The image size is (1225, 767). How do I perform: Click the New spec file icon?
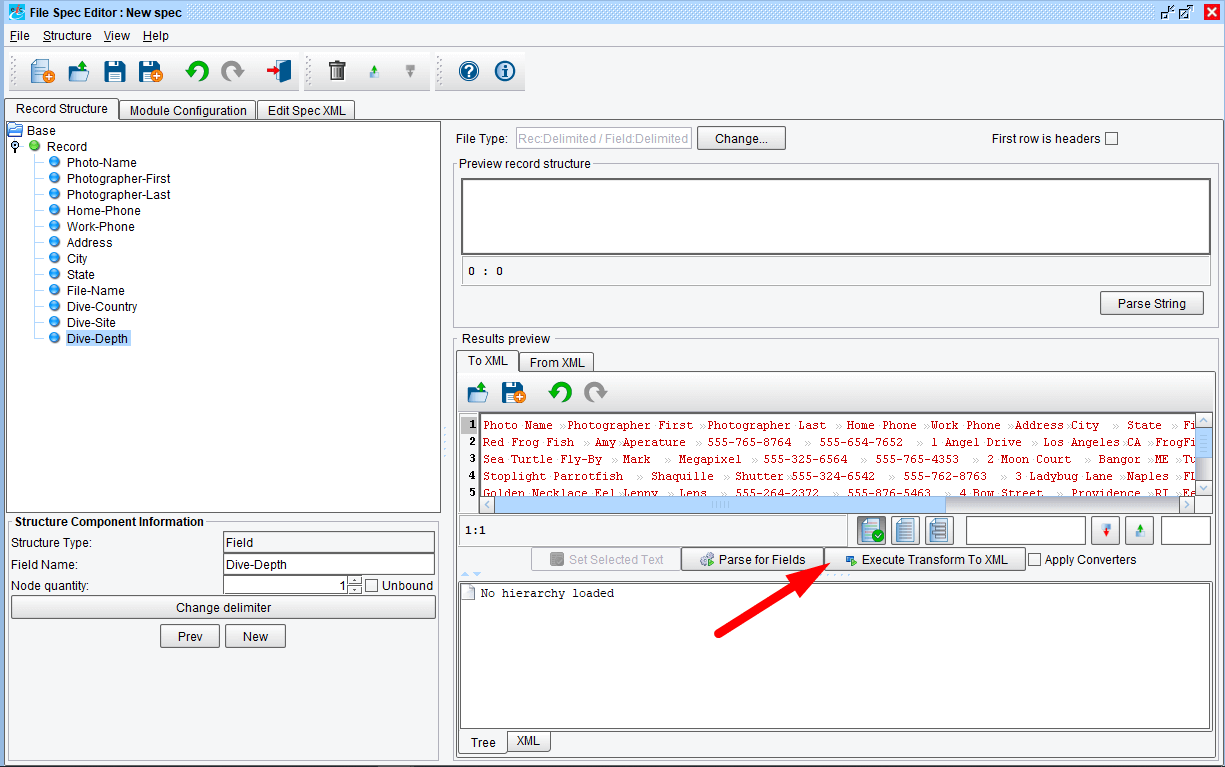point(42,72)
